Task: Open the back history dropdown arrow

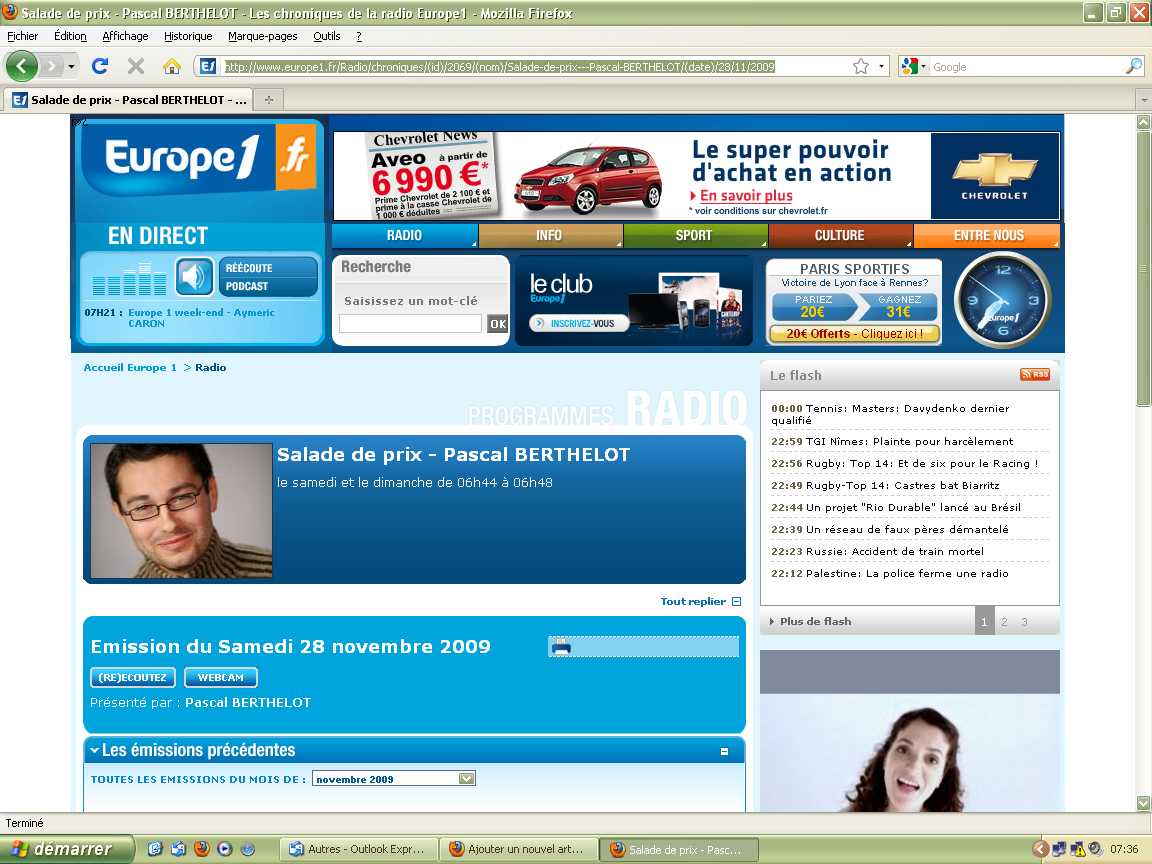Action: 71,66
